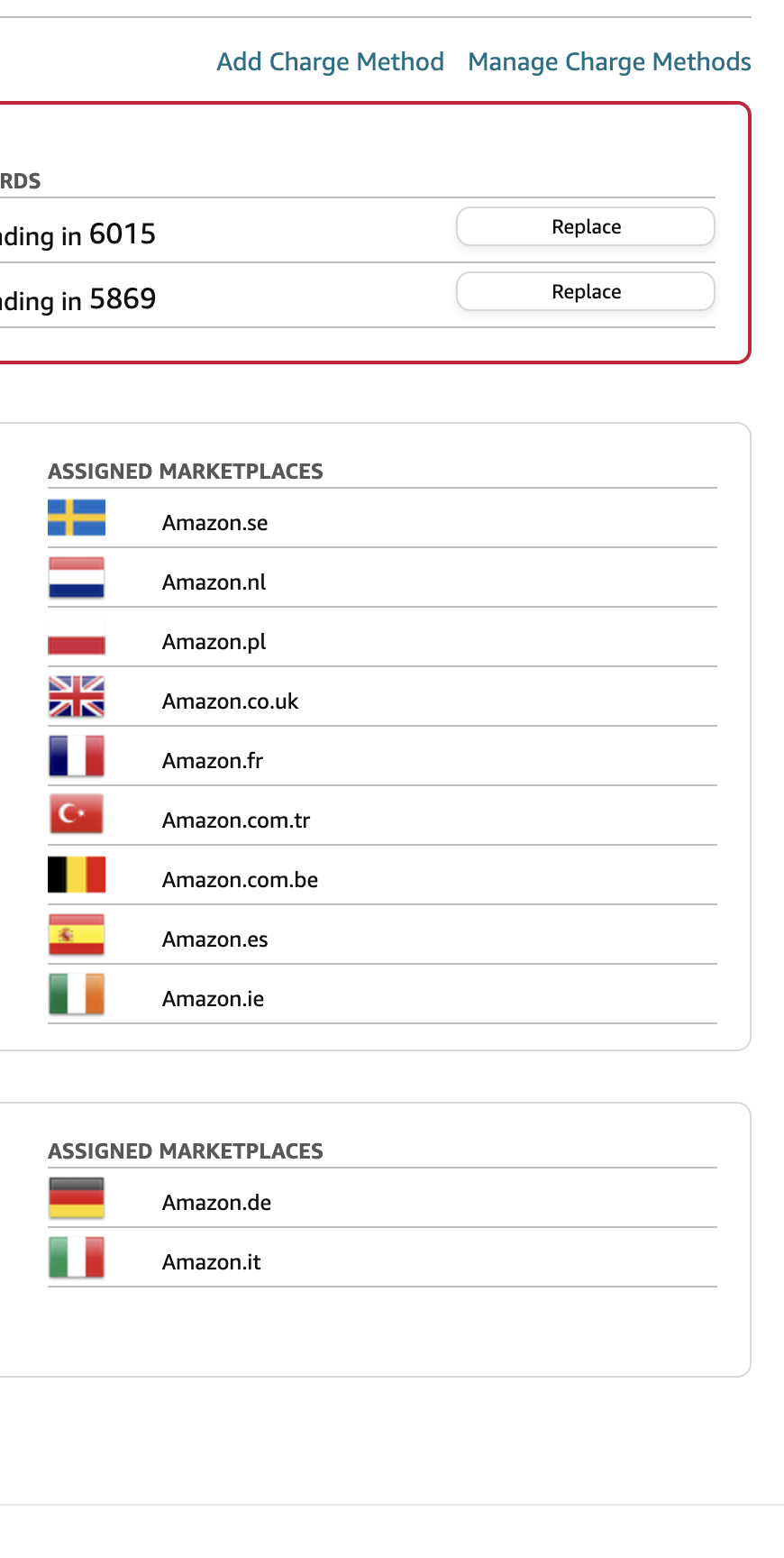Image resolution: width=784 pixels, height=1558 pixels.
Task: Open the Add Charge Method link
Action: 331,61
